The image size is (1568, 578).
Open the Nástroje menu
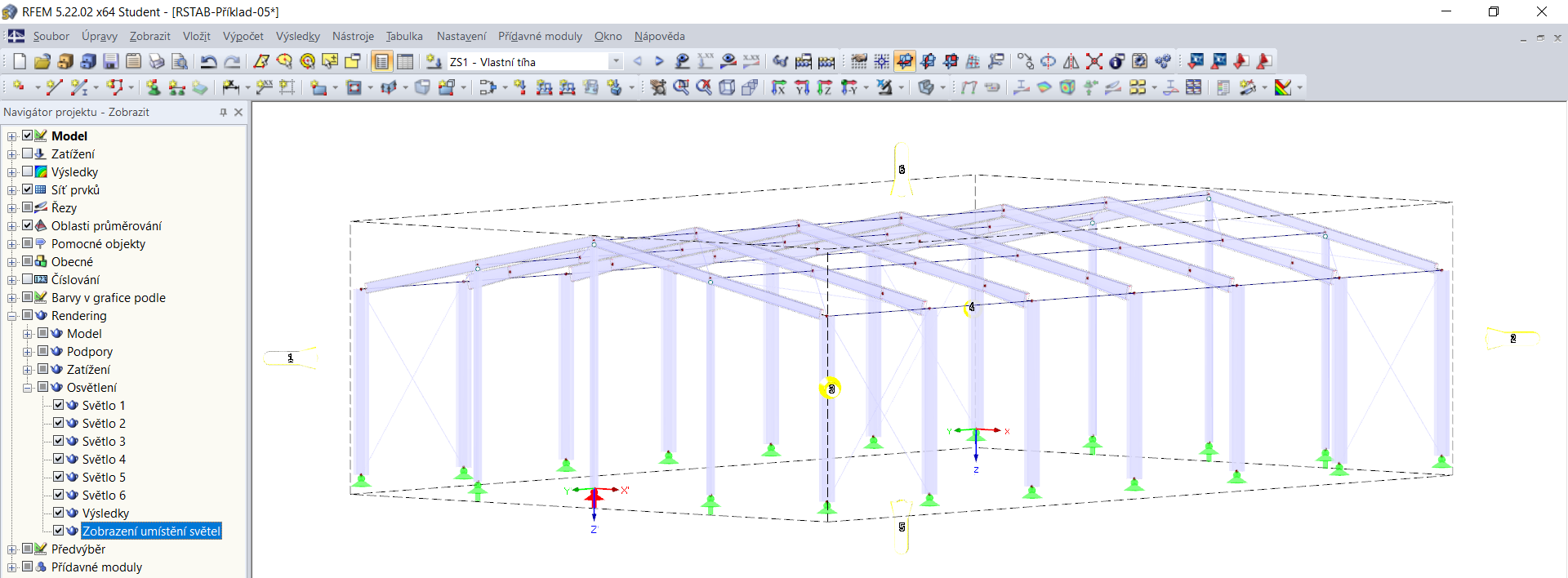[x=353, y=36]
